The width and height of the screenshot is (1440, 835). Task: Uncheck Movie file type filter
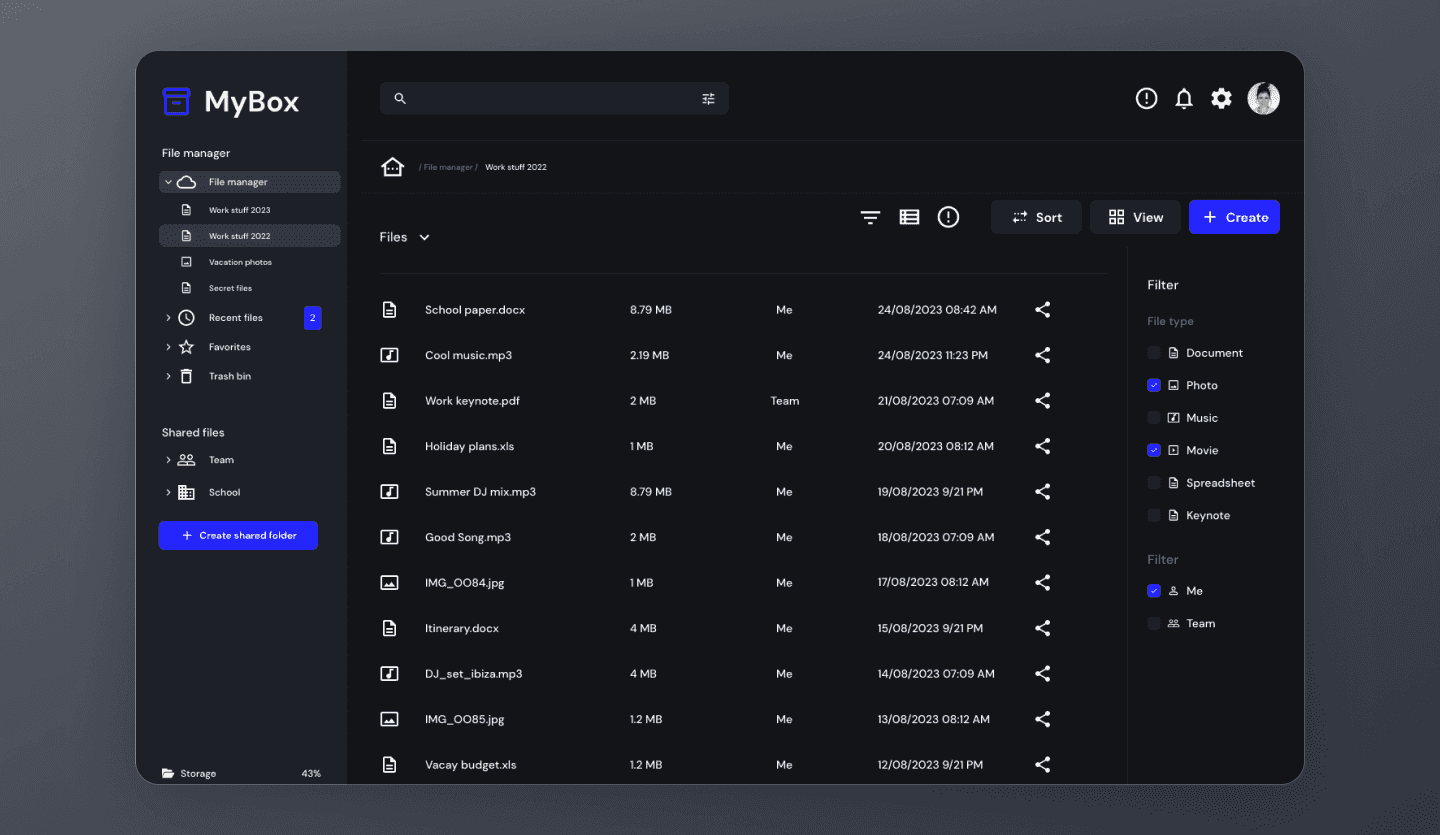click(1154, 450)
